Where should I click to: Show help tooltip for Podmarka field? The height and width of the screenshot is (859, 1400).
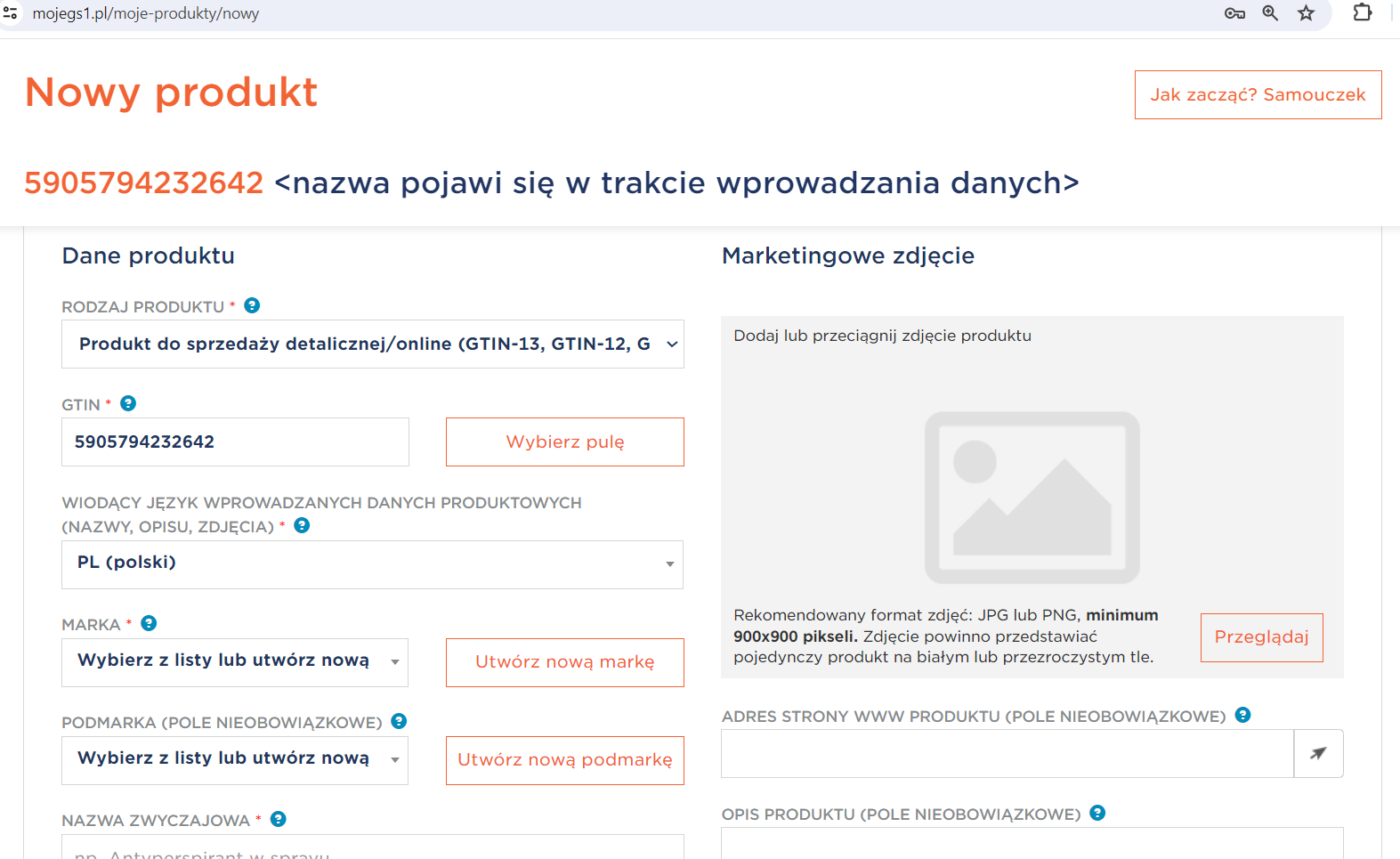click(399, 721)
